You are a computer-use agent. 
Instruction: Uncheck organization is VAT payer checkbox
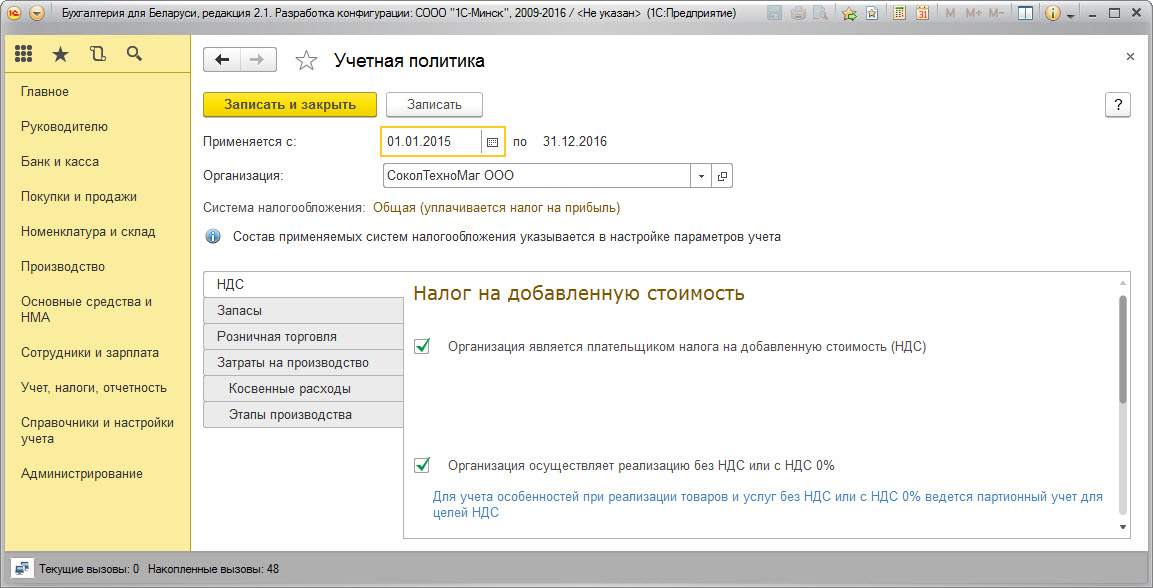pyautogui.click(x=422, y=346)
